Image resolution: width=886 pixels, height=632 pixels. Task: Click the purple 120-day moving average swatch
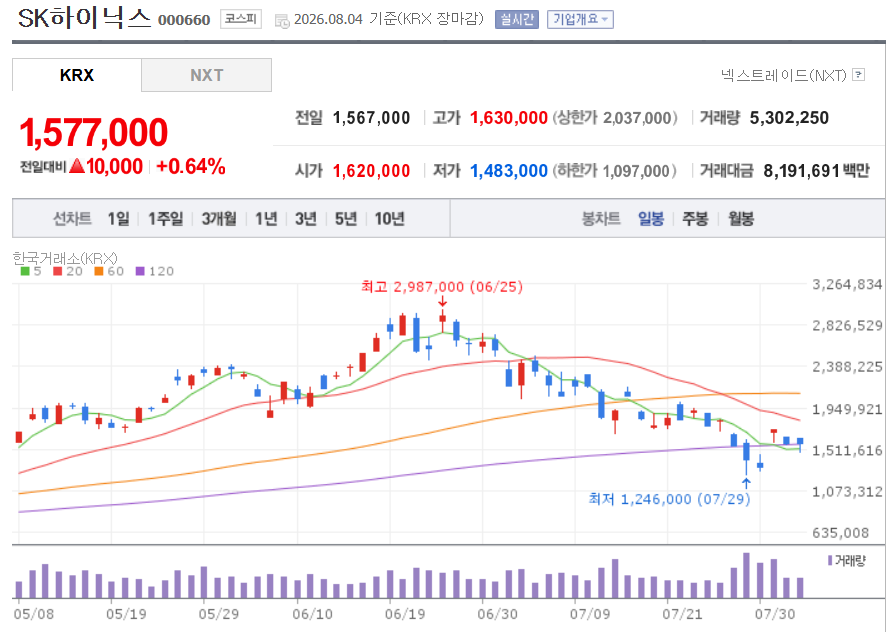point(140,271)
